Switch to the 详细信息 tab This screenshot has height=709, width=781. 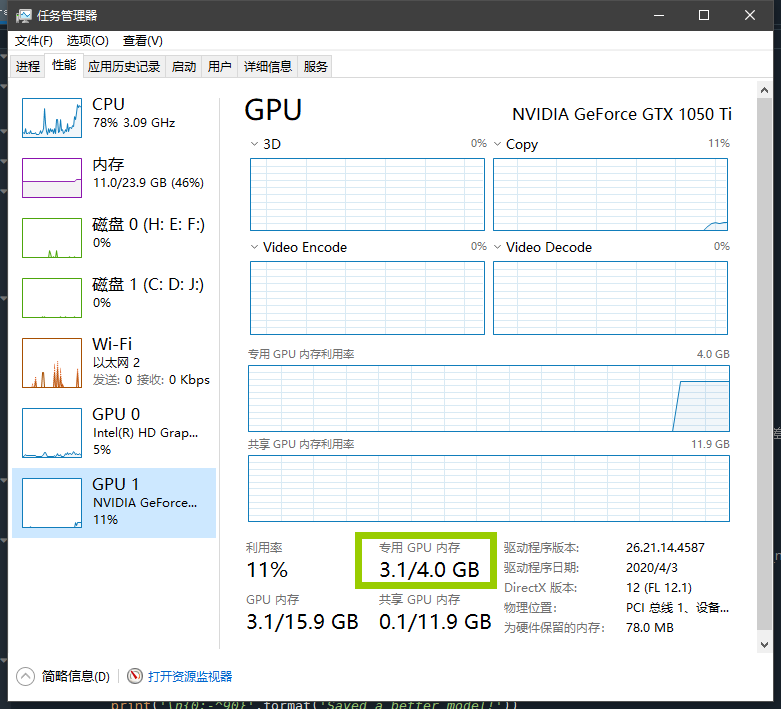click(x=267, y=66)
